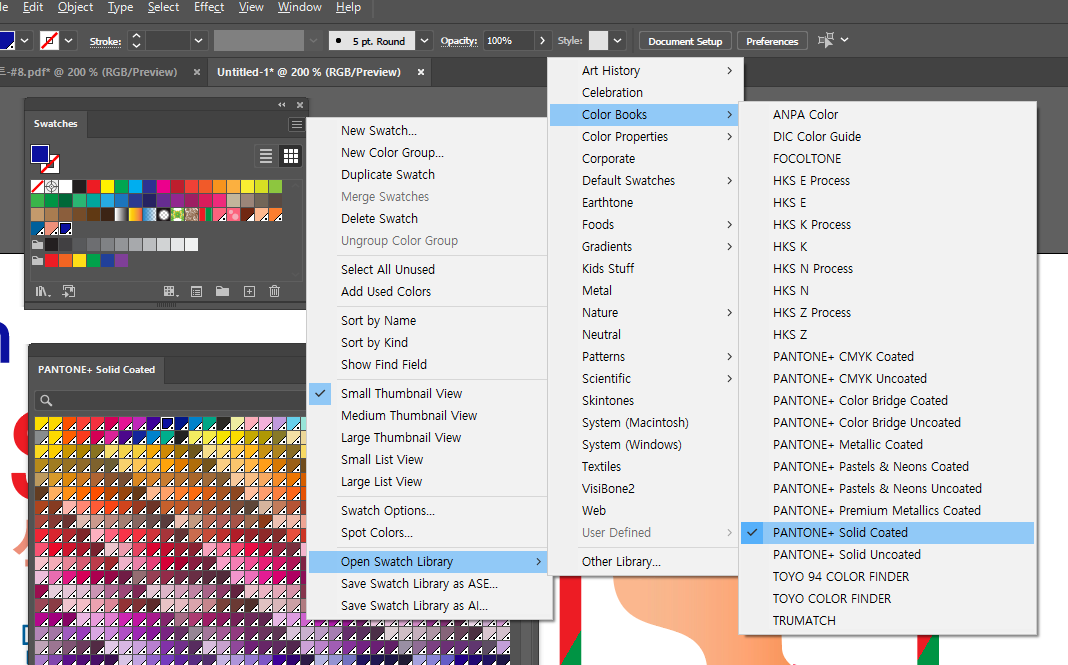Select PANTONE+ Solid Uncoated library
This screenshot has height=665, width=1068.
[x=888, y=555]
